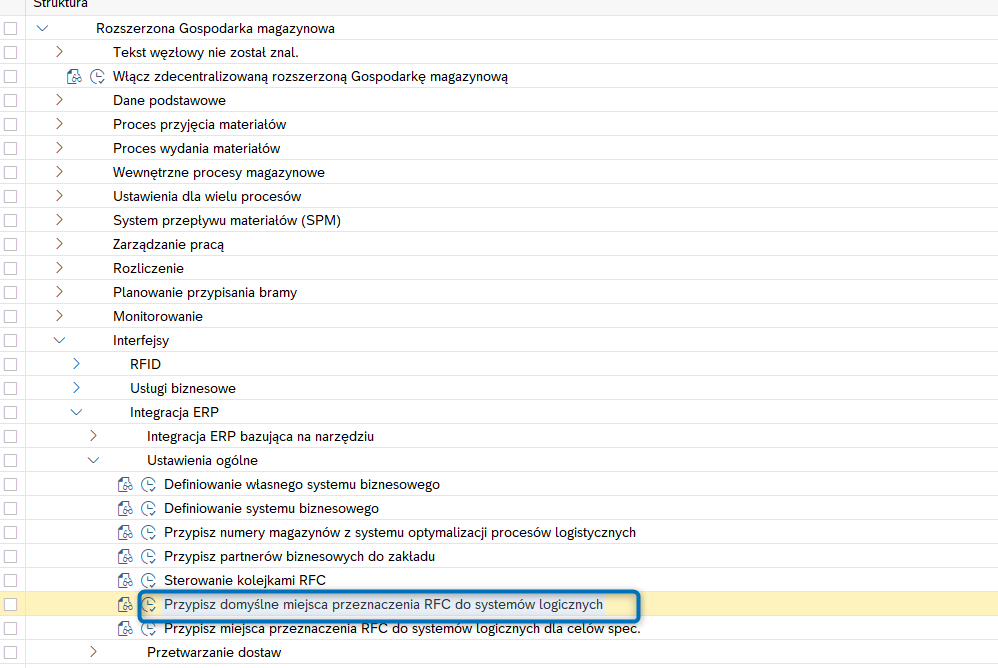Select checkbox for Sterowanie kolejkami RFC row

(10, 580)
